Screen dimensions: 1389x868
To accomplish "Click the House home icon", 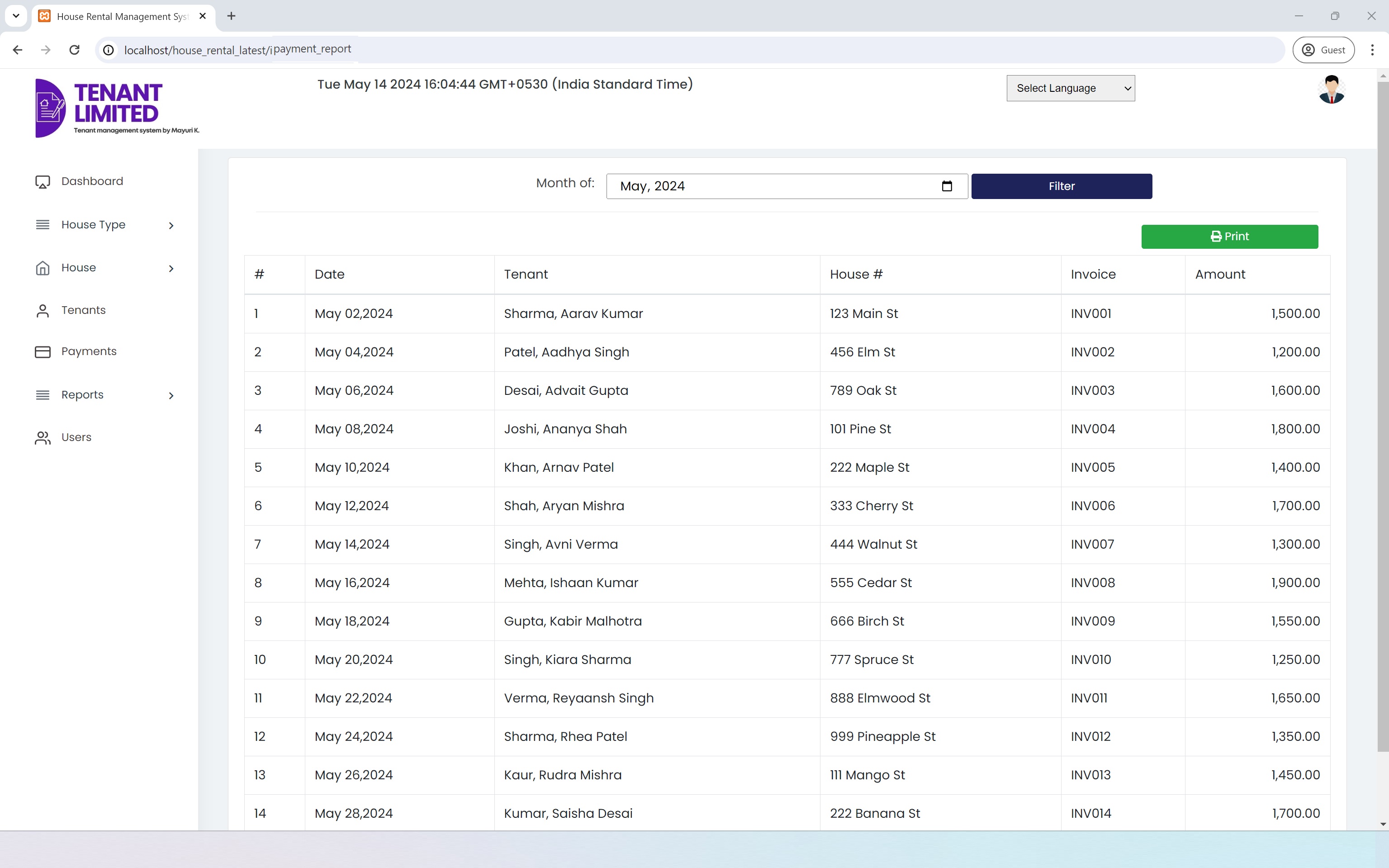I will 43,268.
